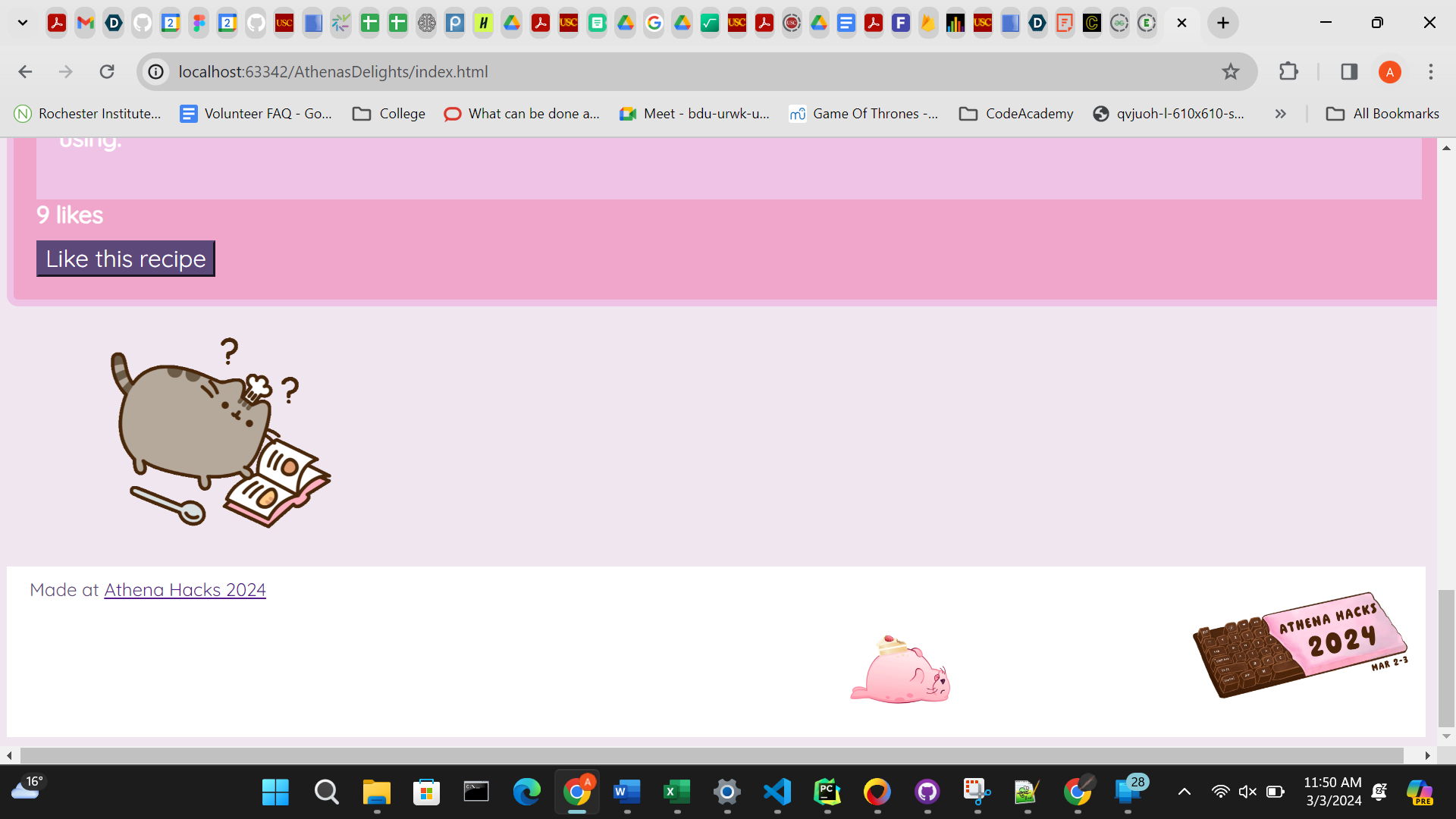Toggle the browser side panel icon

[1348, 72]
